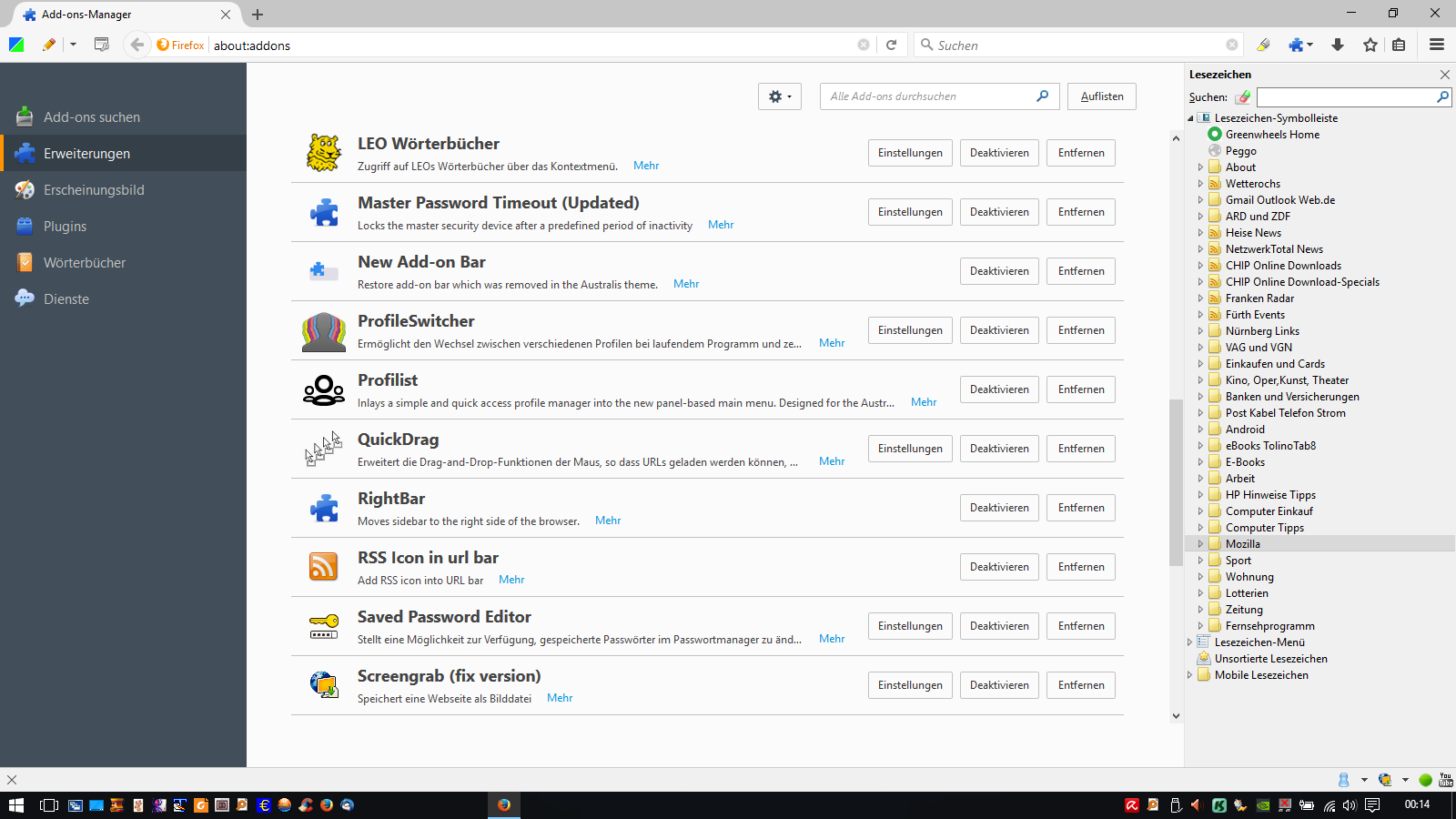The width and height of the screenshot is (1456, 819).
Task: Open the Wörterbücher category
Action: 123,262
